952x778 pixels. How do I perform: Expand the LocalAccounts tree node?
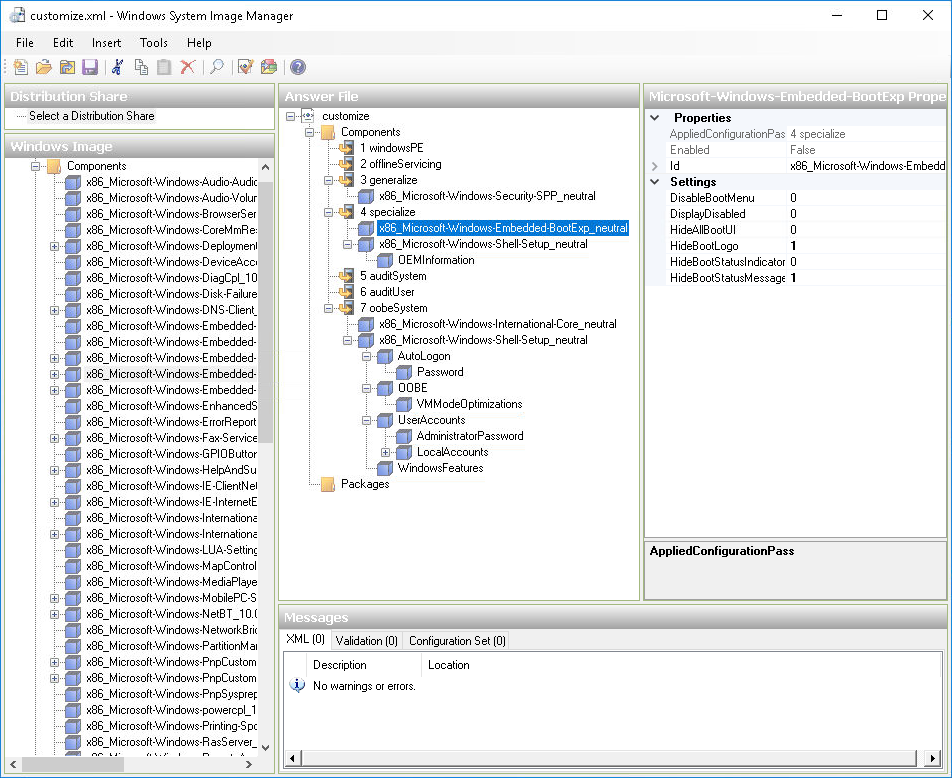pyautogui.click(x=386, y=452)
